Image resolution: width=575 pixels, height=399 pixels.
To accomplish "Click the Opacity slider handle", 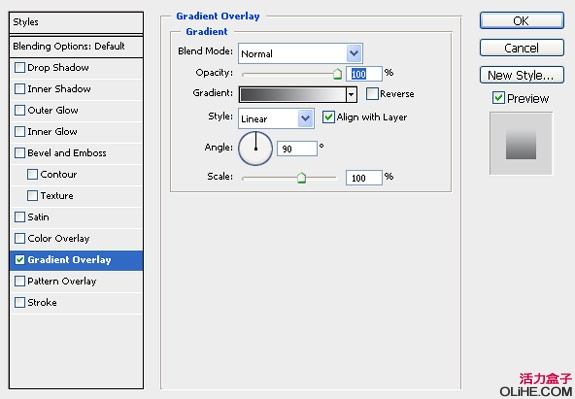I will 337,74.
